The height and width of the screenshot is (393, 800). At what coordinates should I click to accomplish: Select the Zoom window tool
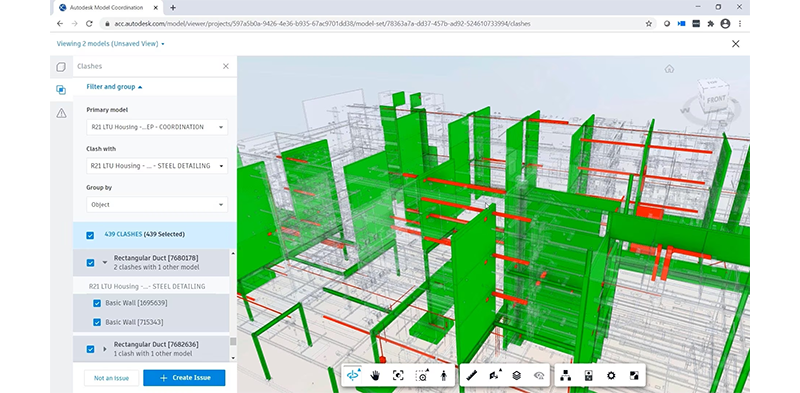pos(421,376)
